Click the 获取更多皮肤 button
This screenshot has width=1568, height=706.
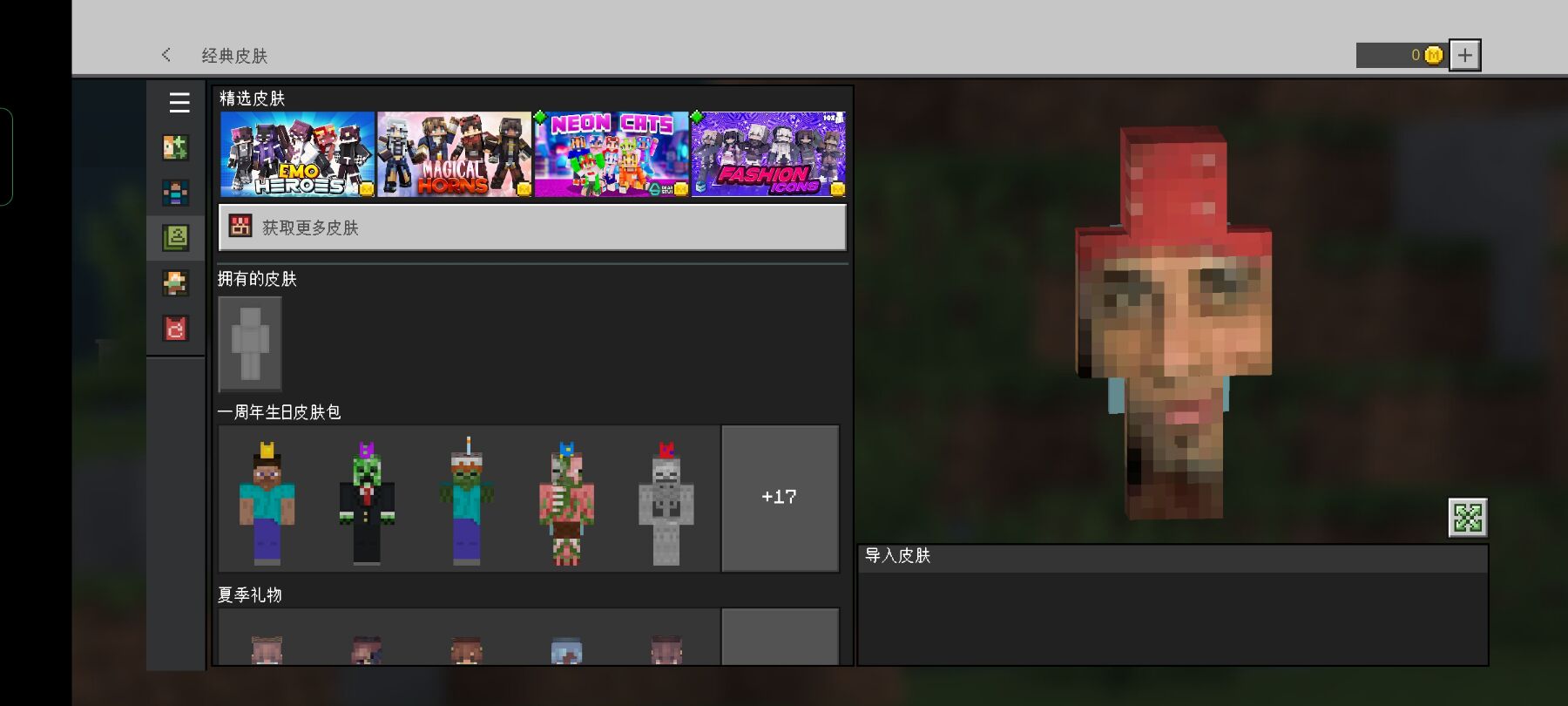pyautogui.click(x=532, y=227)
